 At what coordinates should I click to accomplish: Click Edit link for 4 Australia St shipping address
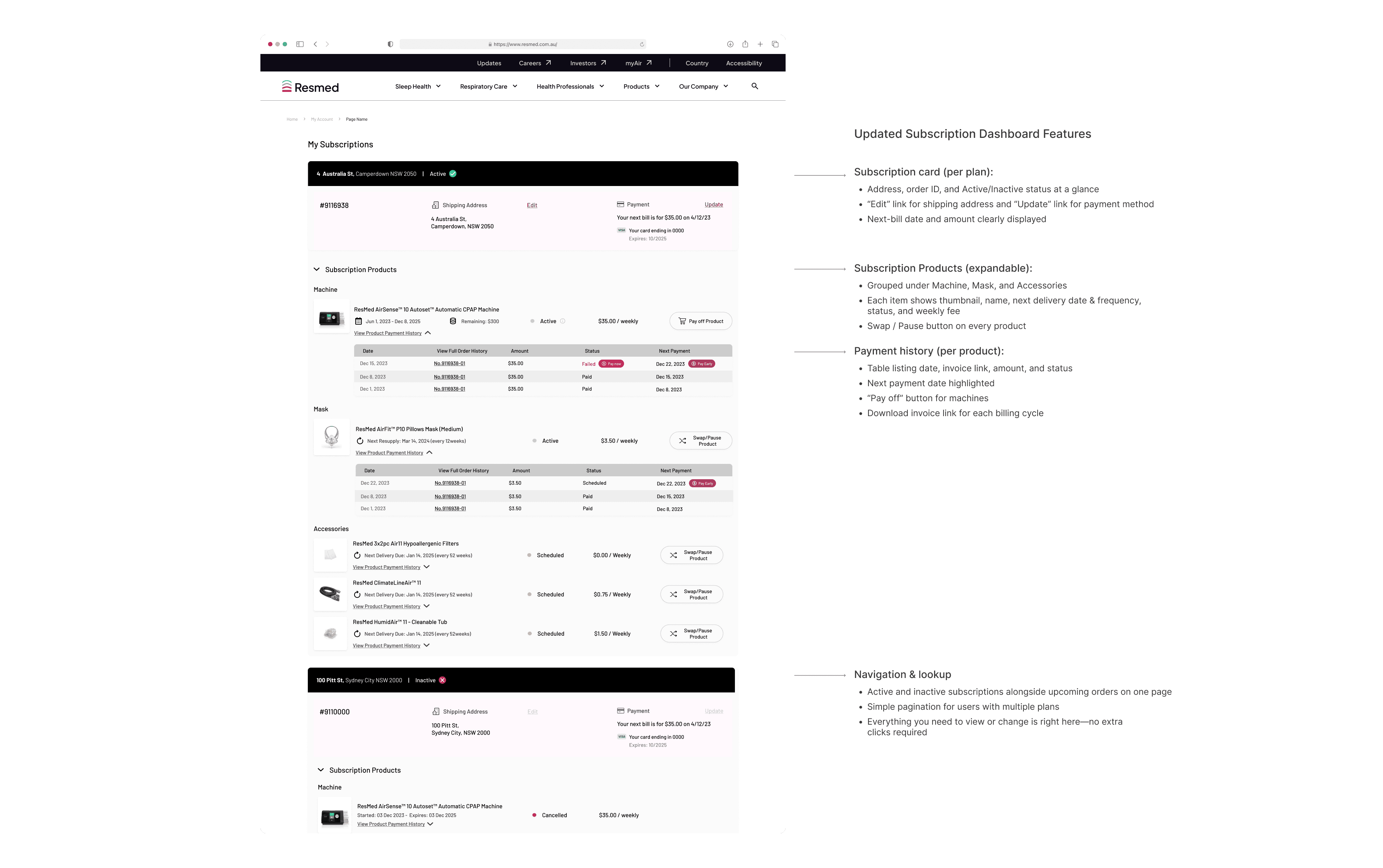532,206
